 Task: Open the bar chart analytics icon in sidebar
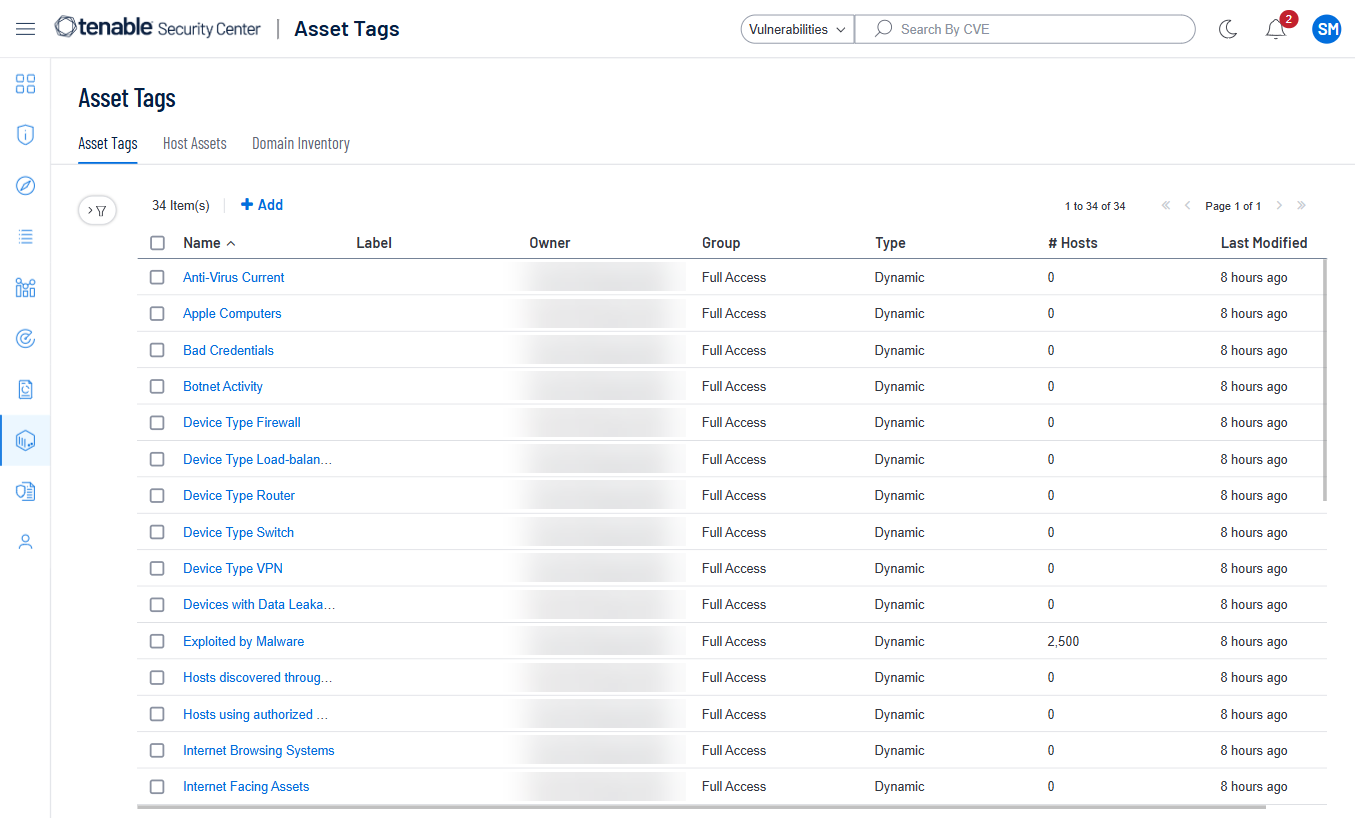click(25, 288)
